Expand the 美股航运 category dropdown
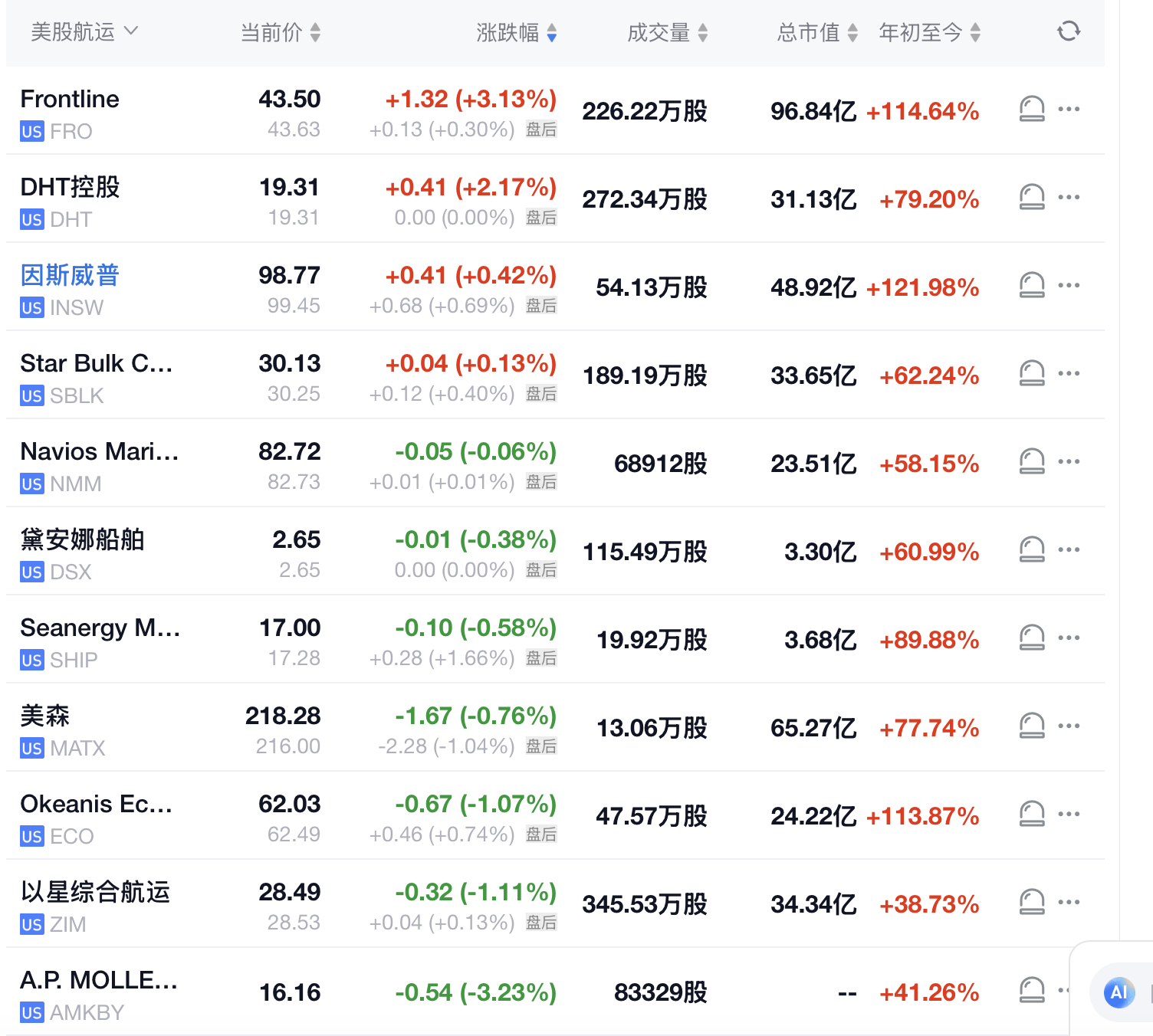The image size is (1153, 1036). pyautogui.click(x=84, y=31)
